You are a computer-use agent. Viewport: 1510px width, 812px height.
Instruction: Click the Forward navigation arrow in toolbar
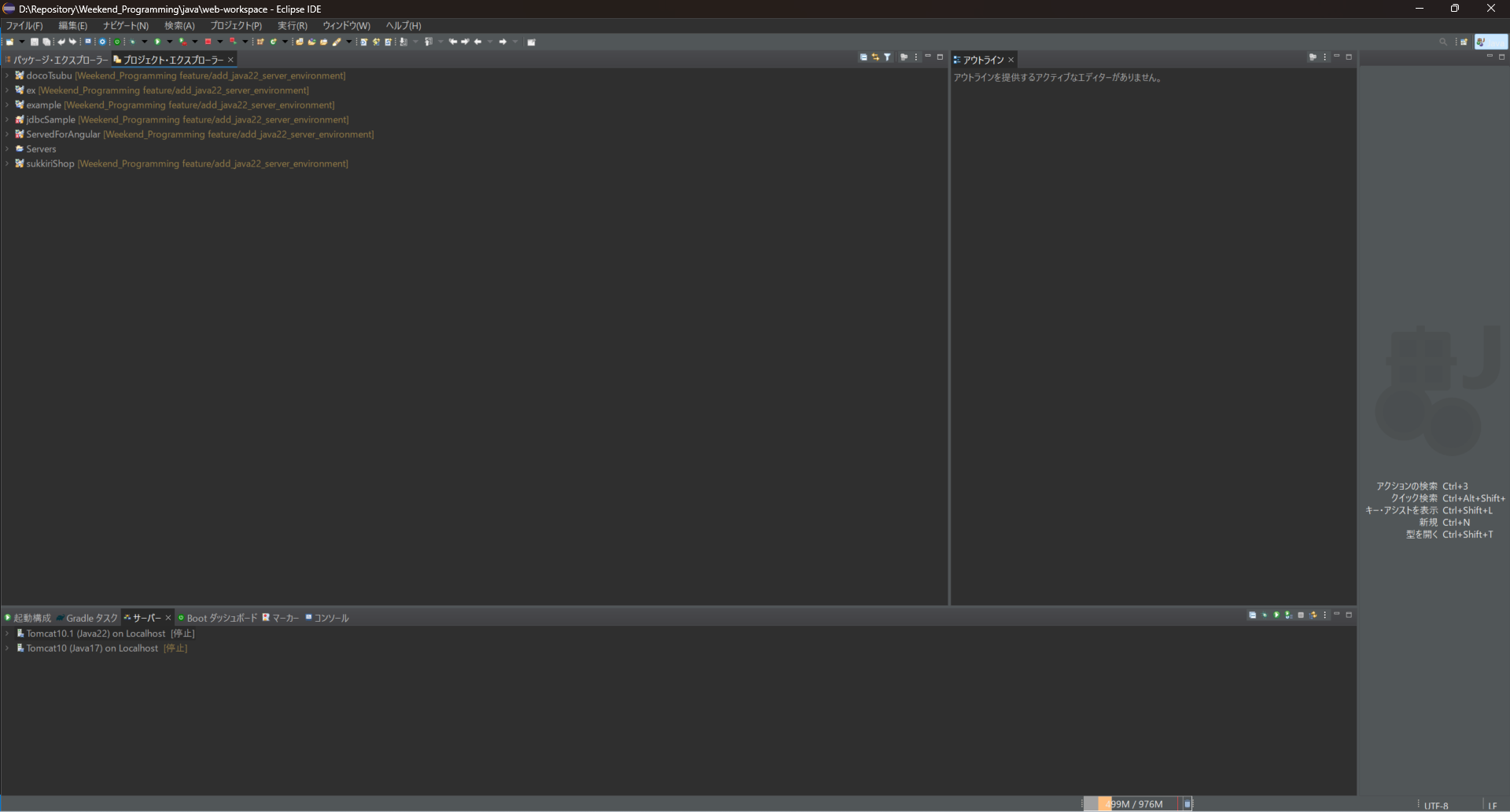503,42
